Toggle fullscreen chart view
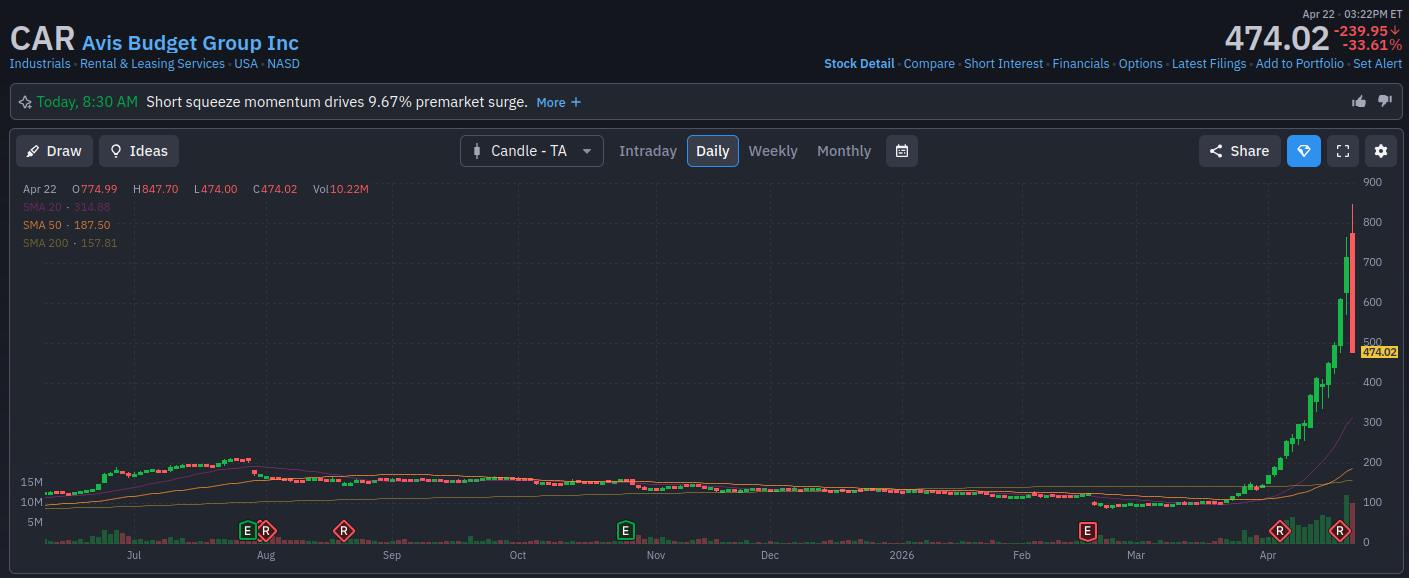This screenshot has height=578, width=1409. point(1343,151)
